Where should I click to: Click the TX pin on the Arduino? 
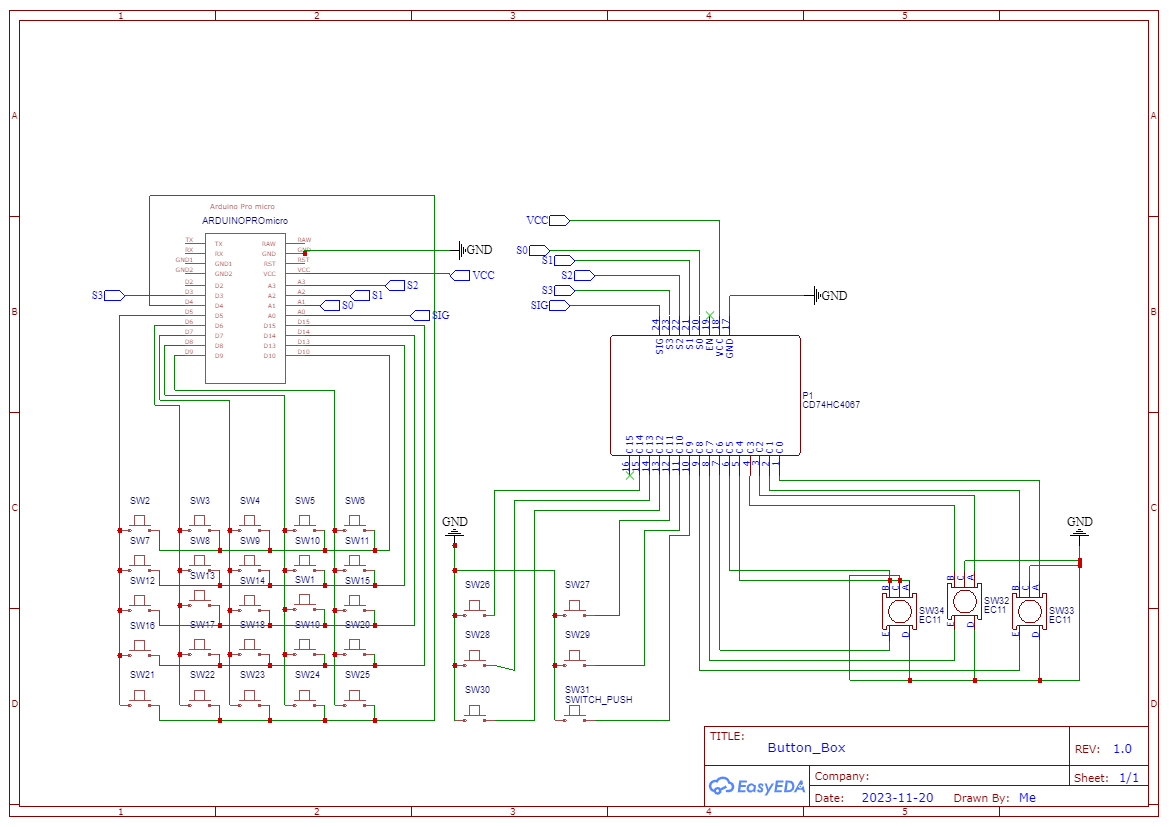click(x=195, y=243)
